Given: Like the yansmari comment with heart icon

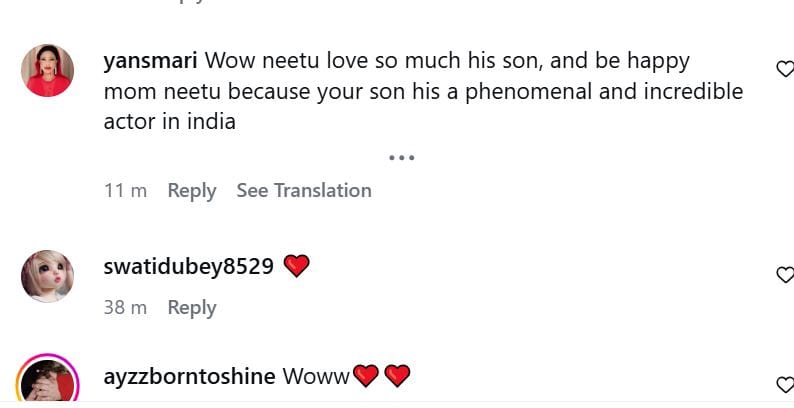Looking at the screenshot, I should click(x=785, y=68).
